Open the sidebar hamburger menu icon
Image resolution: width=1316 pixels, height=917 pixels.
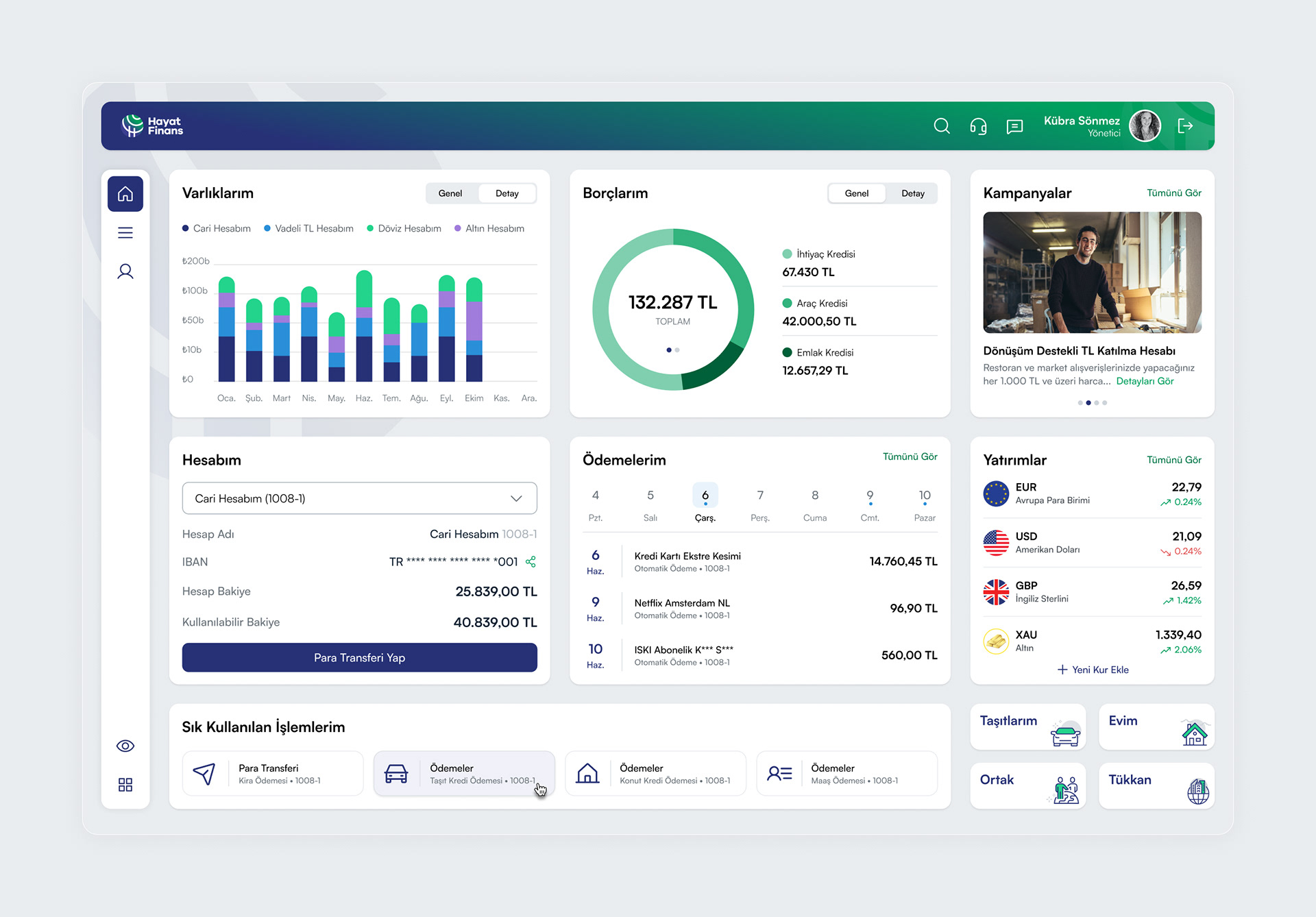[x=125, y=233]
